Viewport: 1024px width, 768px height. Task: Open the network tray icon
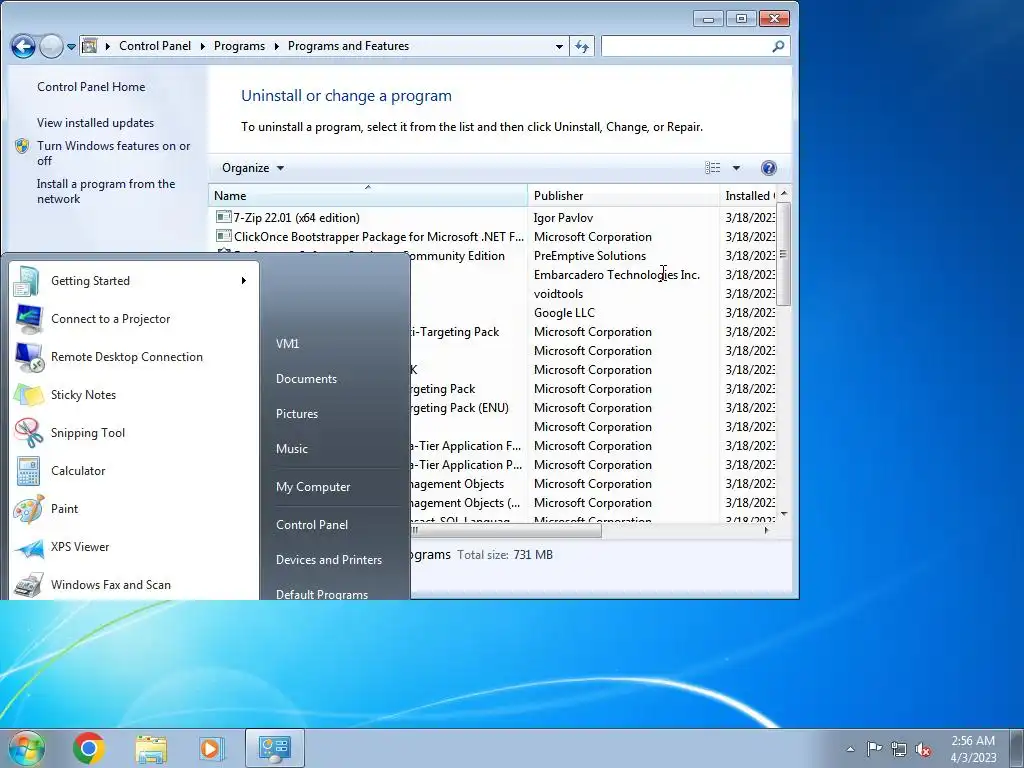pyautogui.click(x=899, y=749)
